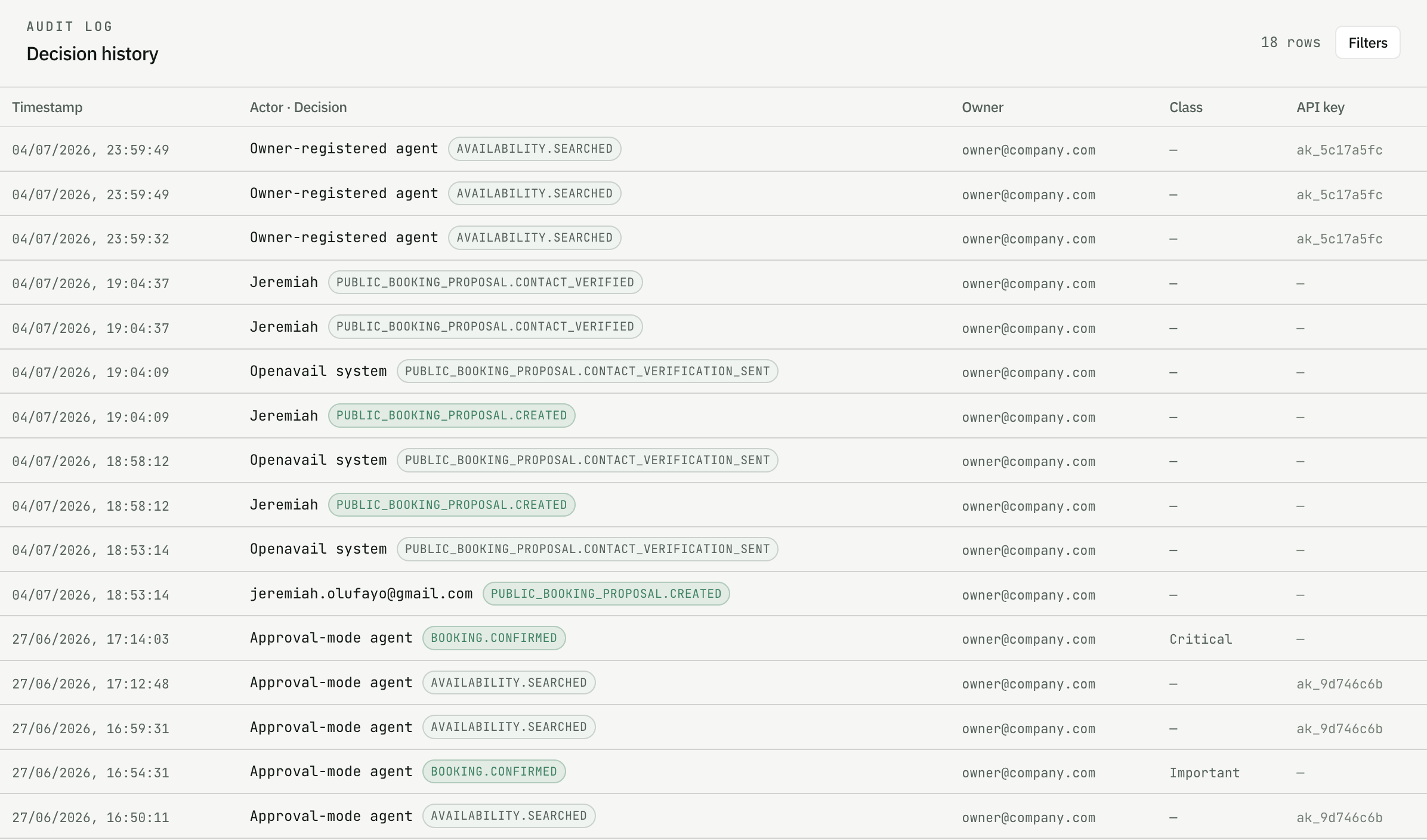Click CONTACT_VERIFICATION_SENT badge in the 19:04:09 row

(x=588, y=371)
